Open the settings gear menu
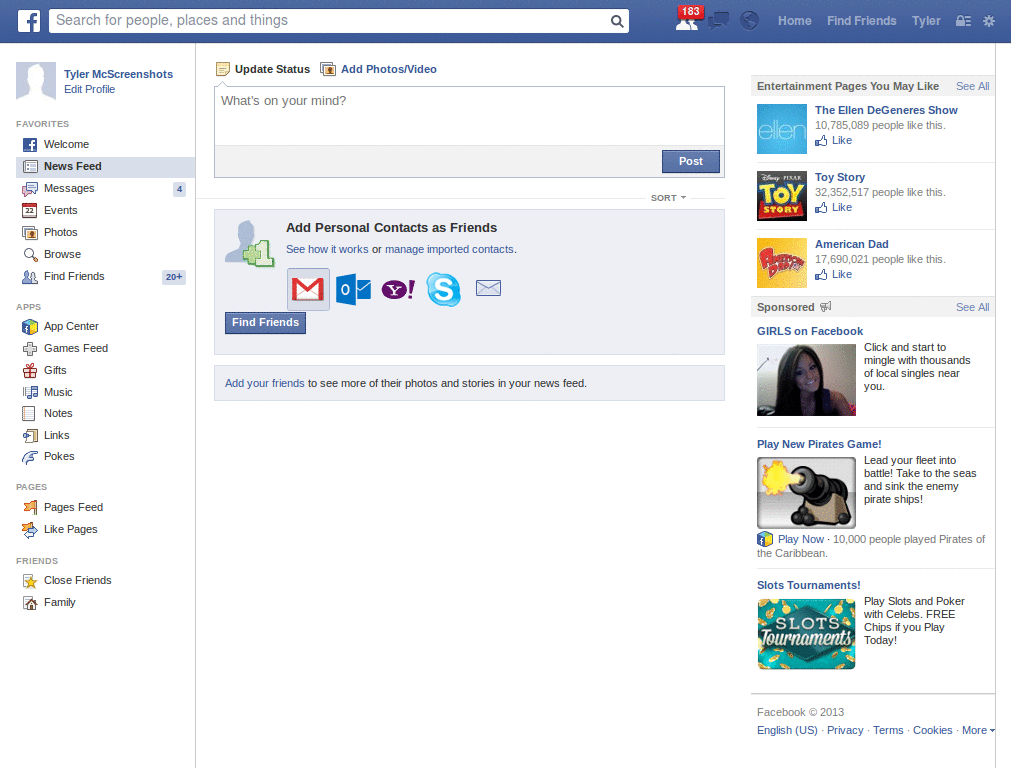The image size is (1024, 768). click(x=989, y=21)
